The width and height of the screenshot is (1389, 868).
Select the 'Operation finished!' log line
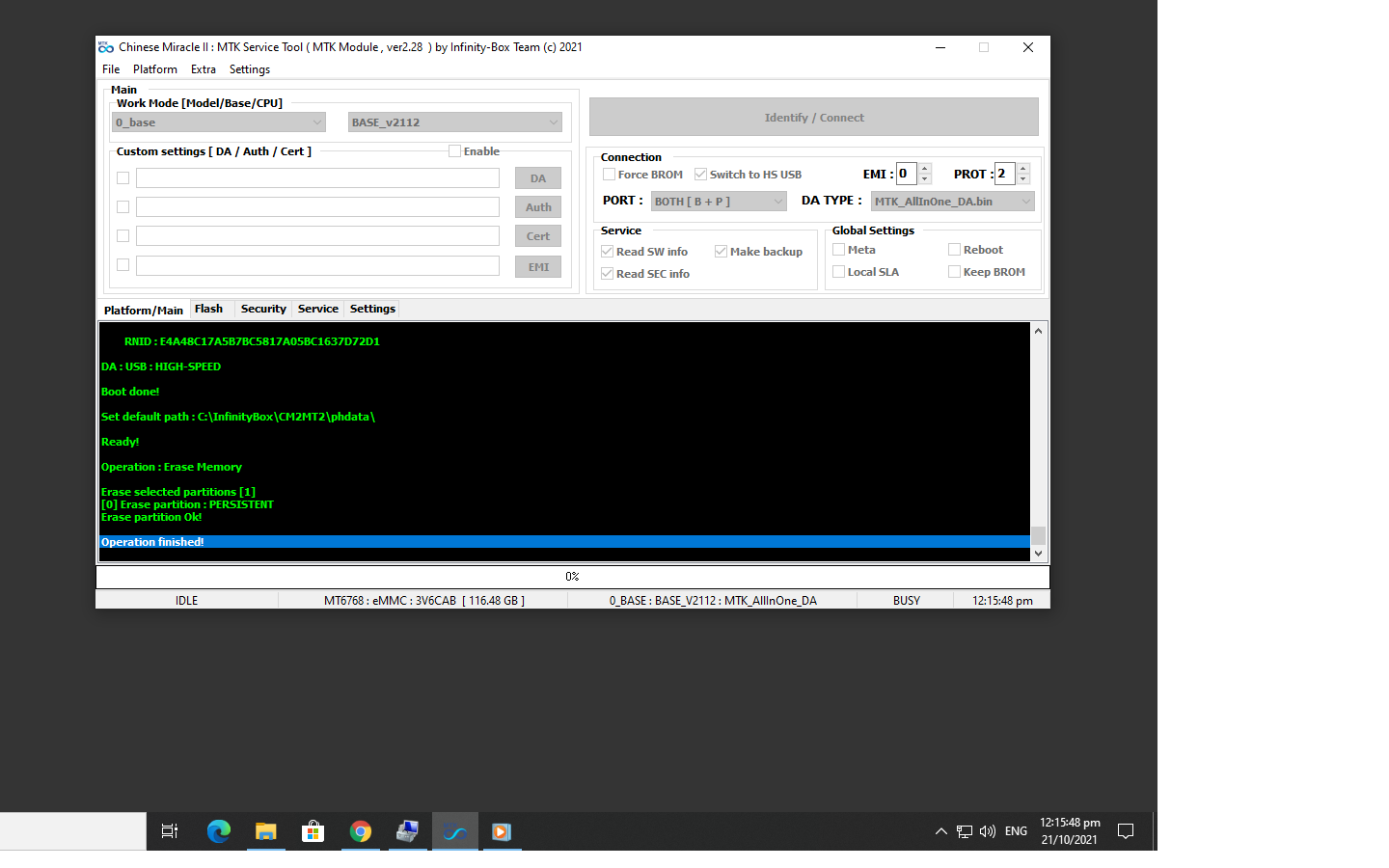point(564,542)
